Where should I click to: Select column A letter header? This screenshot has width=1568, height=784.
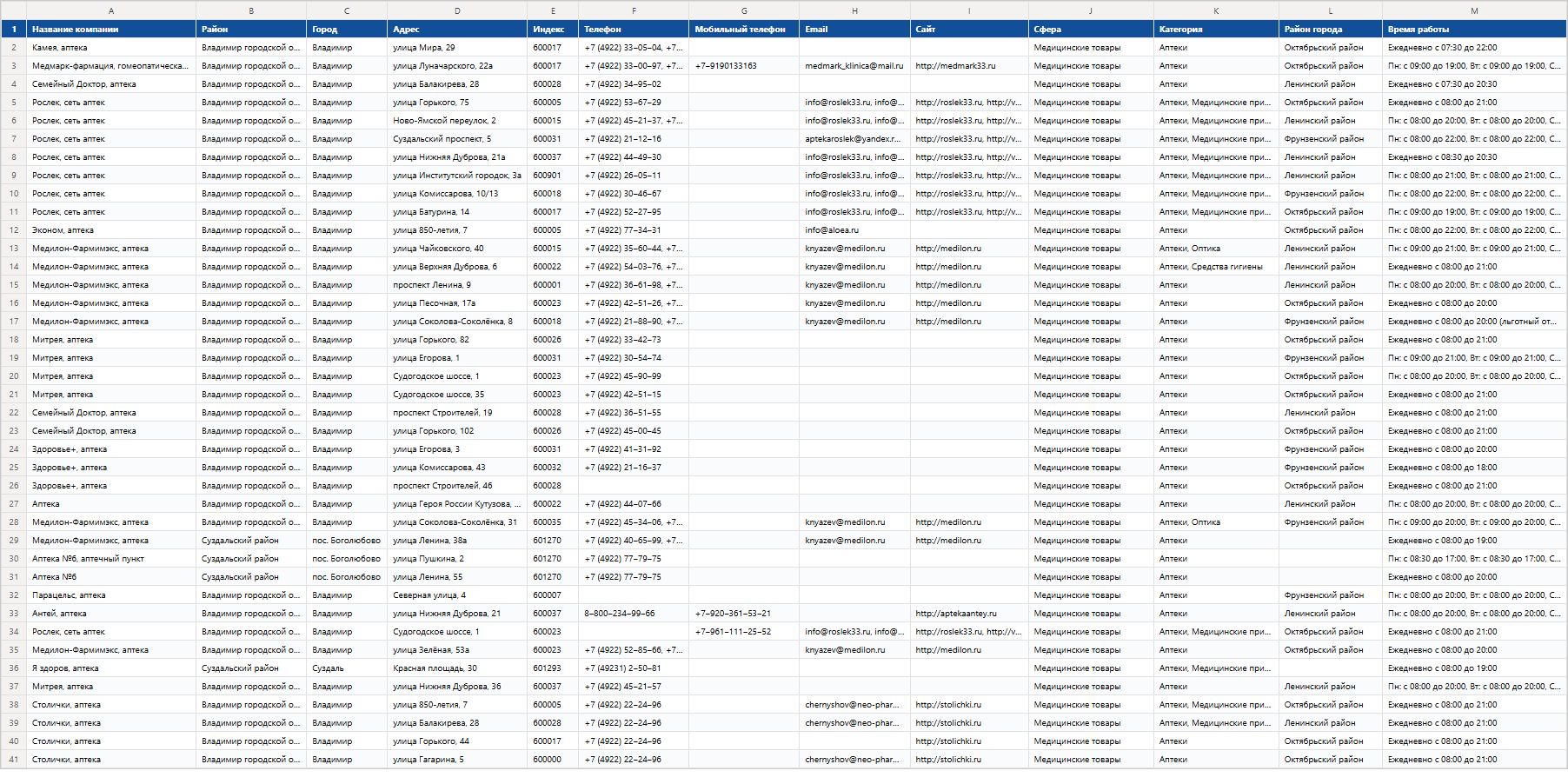click(x=111, y=10)
